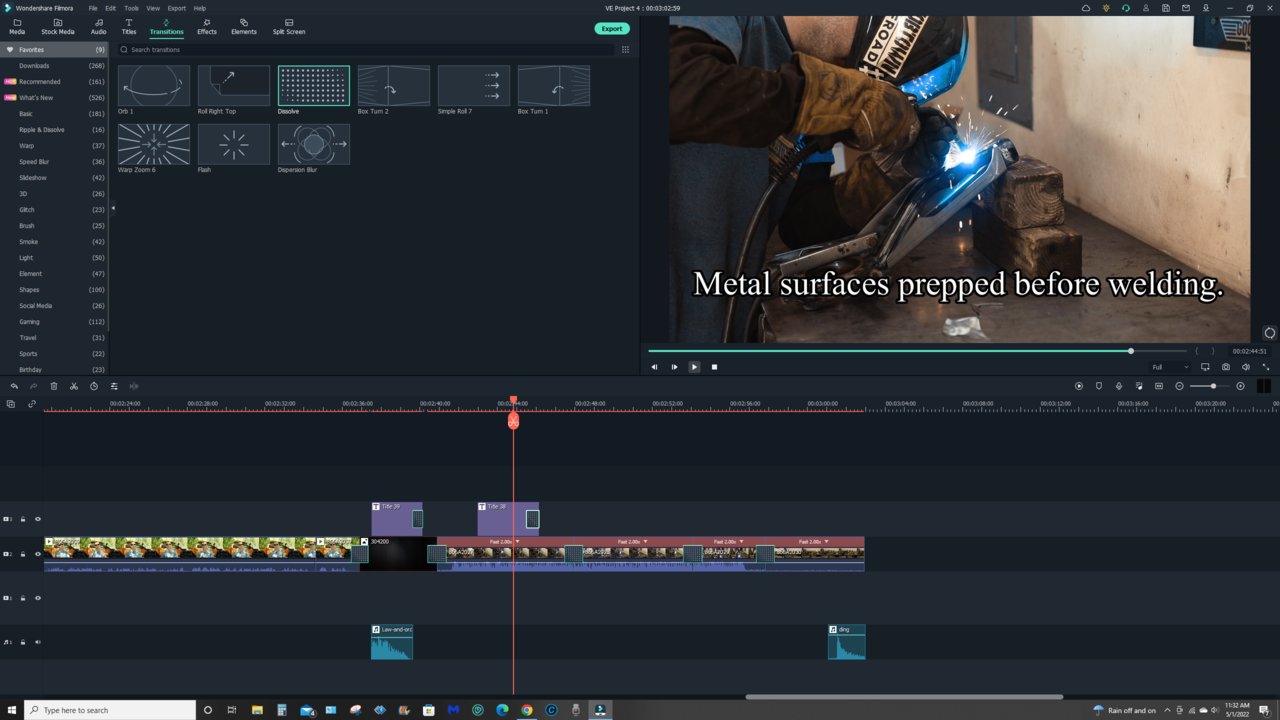Enter fullscreen preview mode
Image resolution: width=1280 pixels, height=720 pixels.
coord(1265,367)
